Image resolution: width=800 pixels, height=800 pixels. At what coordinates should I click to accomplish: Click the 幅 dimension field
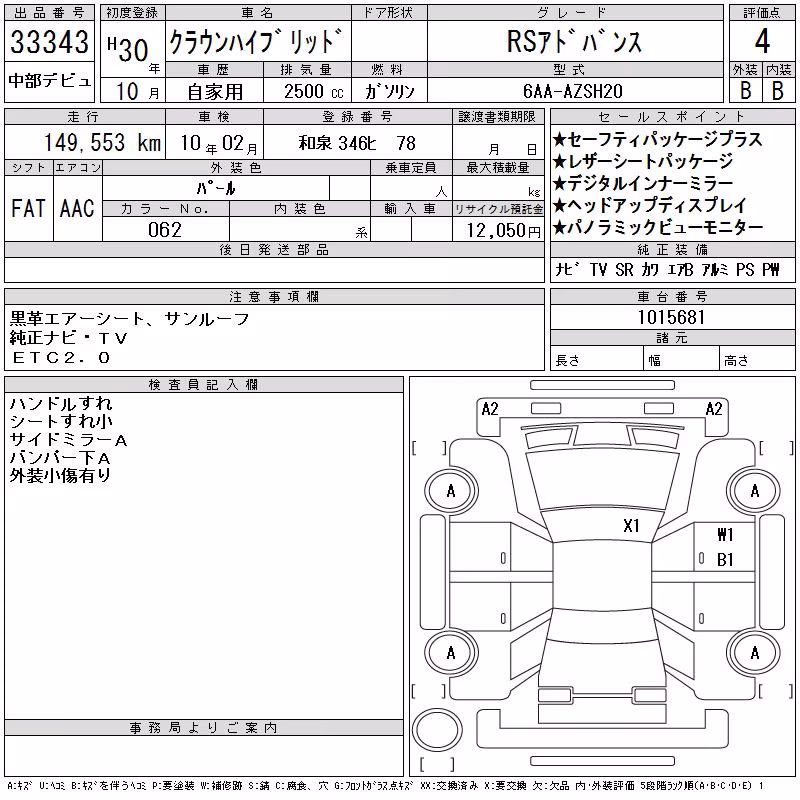[682, 360]
